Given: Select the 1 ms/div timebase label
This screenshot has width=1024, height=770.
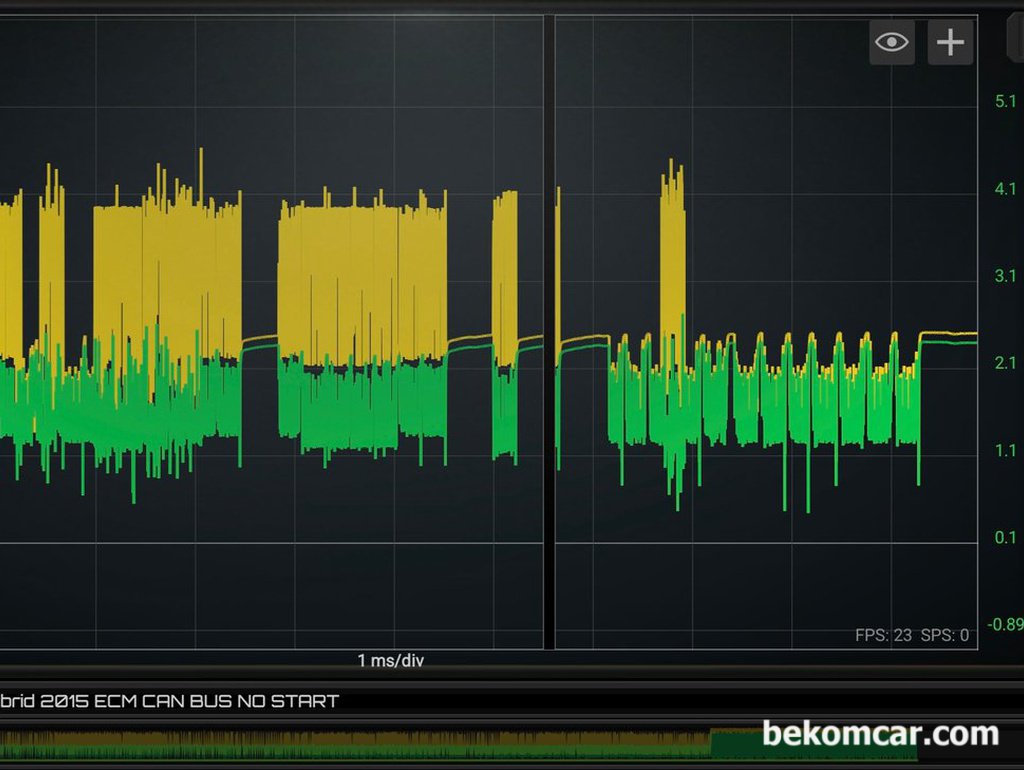Looking at the screenshot, I should (391, 660).
